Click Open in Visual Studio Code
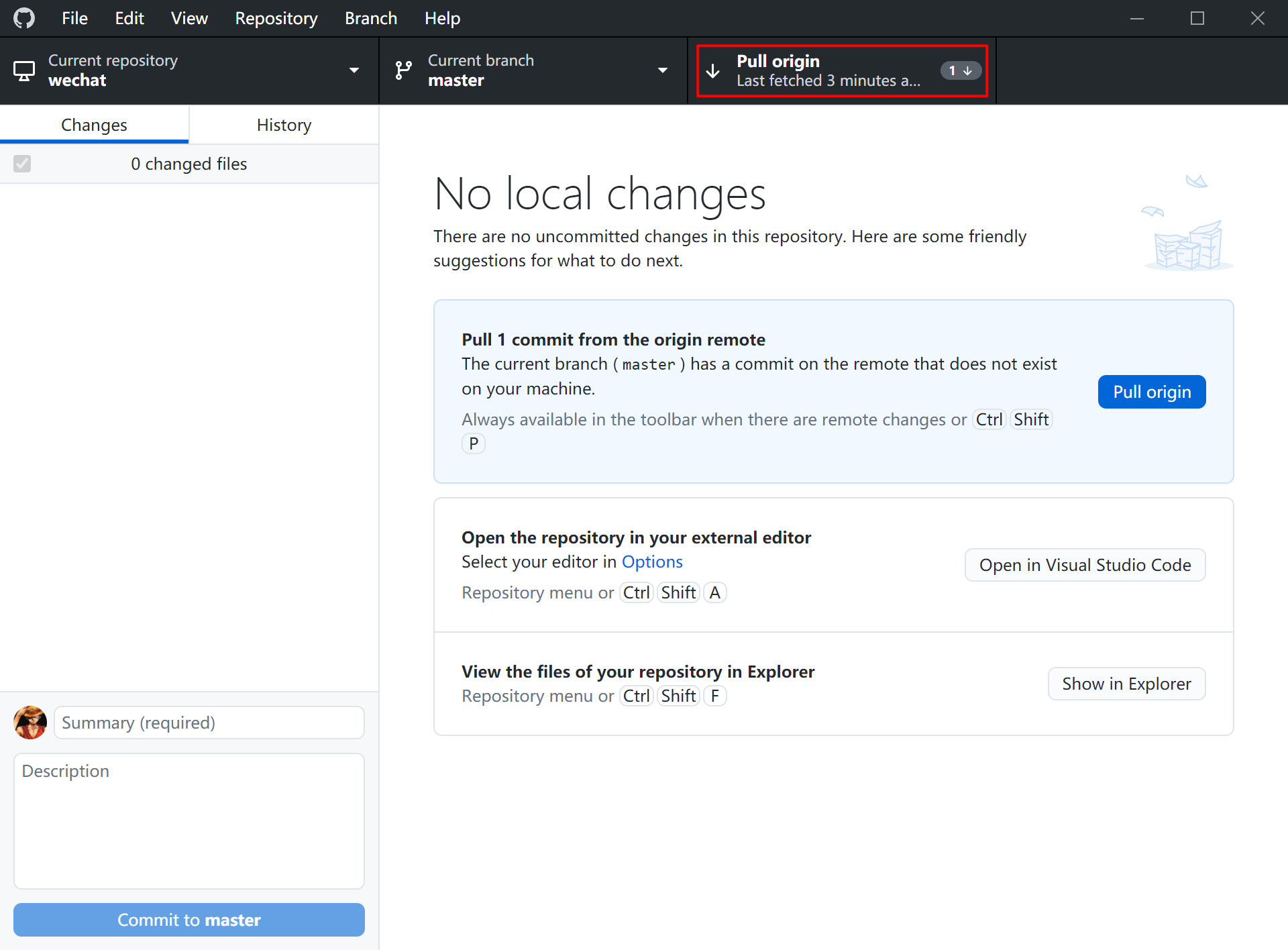 (x=1084, y=564)
